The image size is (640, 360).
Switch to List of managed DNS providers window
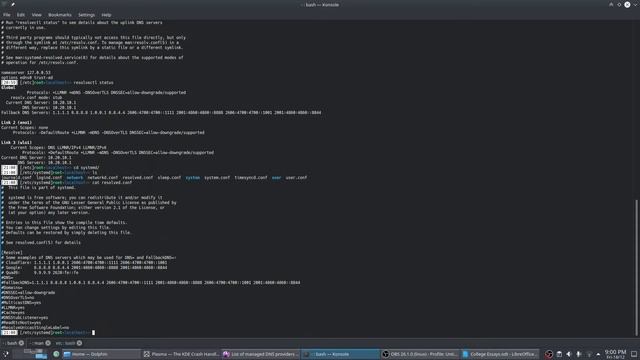pyautogui.click(x=261, y=354)
